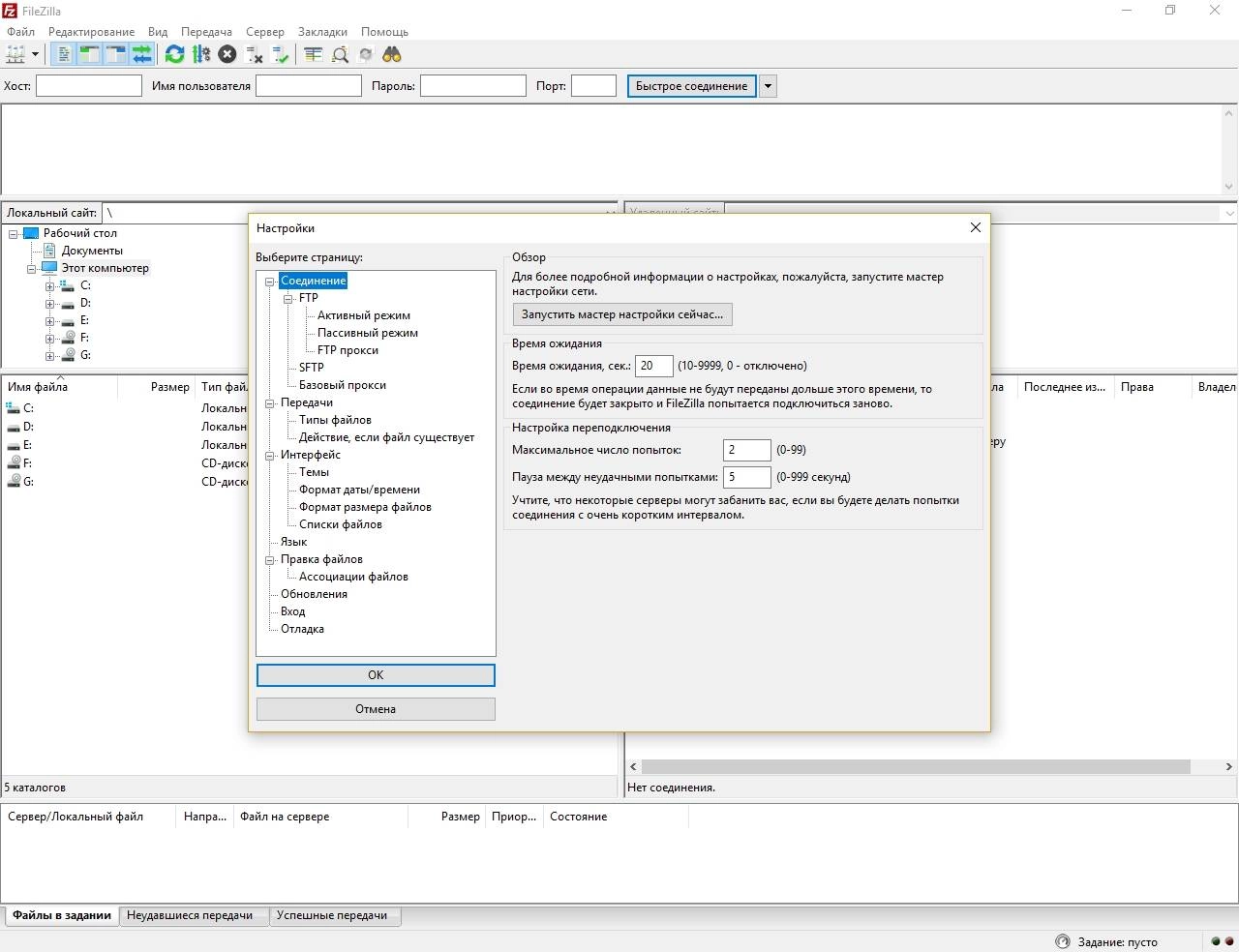Click the Время ожидания seconds field
This screenshot has width=1239, height=952.
pyautogui.click(x=654, y=366)
